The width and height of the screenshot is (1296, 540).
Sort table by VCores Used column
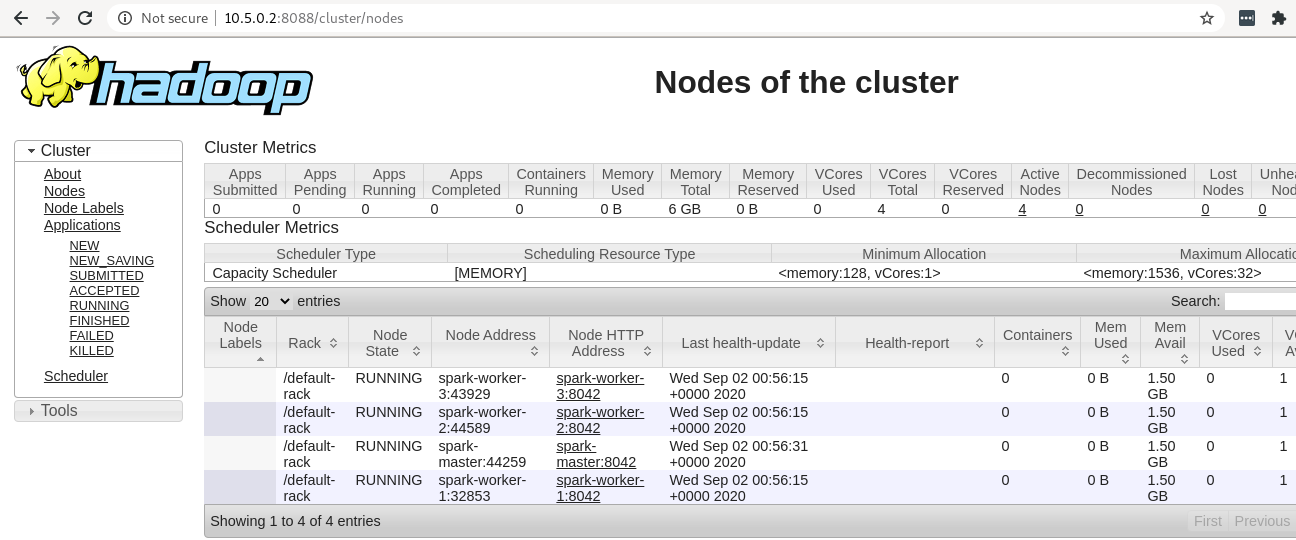[x=1236, y=342]
